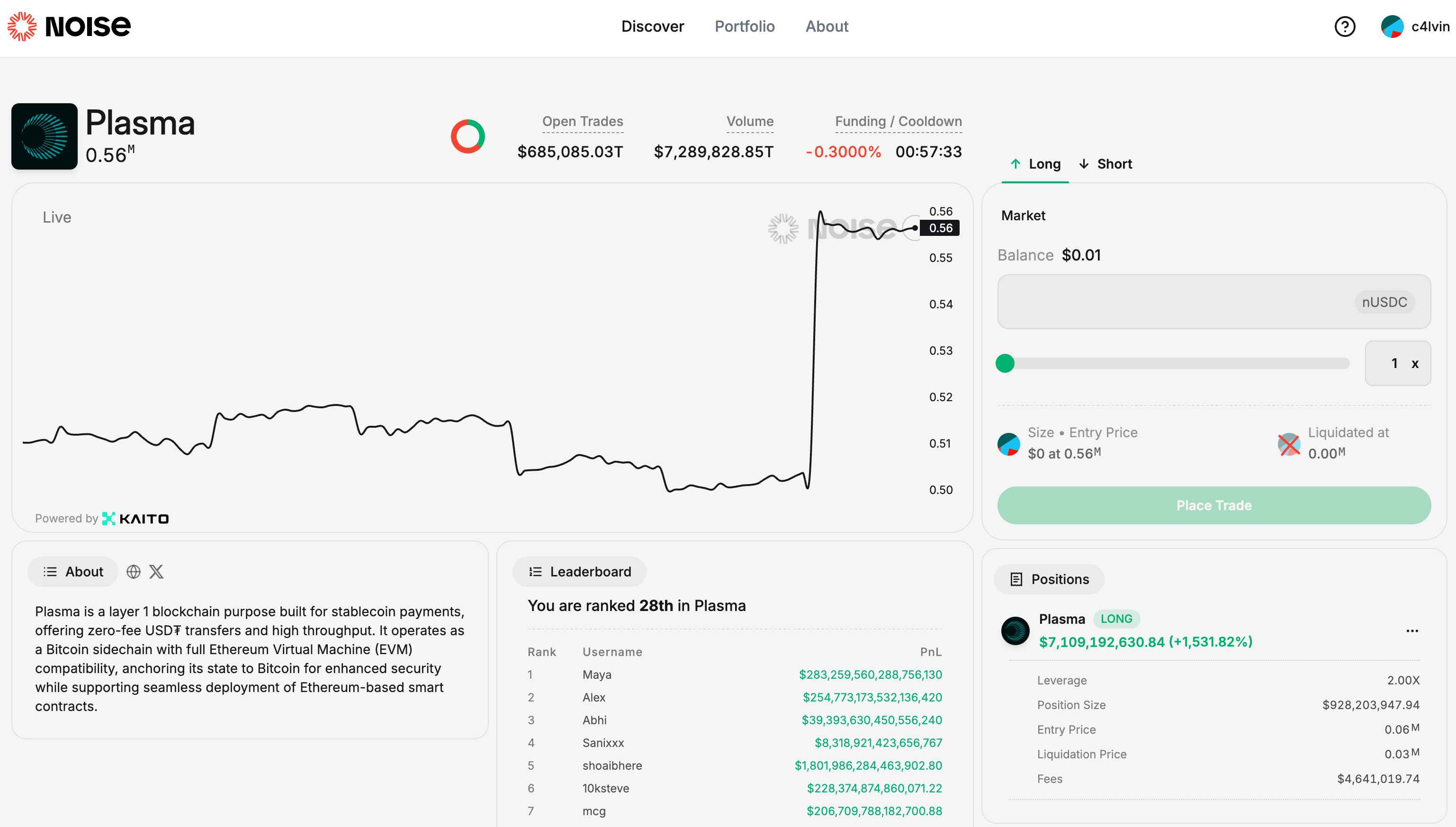Click the Fees $4,641,019.74 value

[x=1378, y=779]
